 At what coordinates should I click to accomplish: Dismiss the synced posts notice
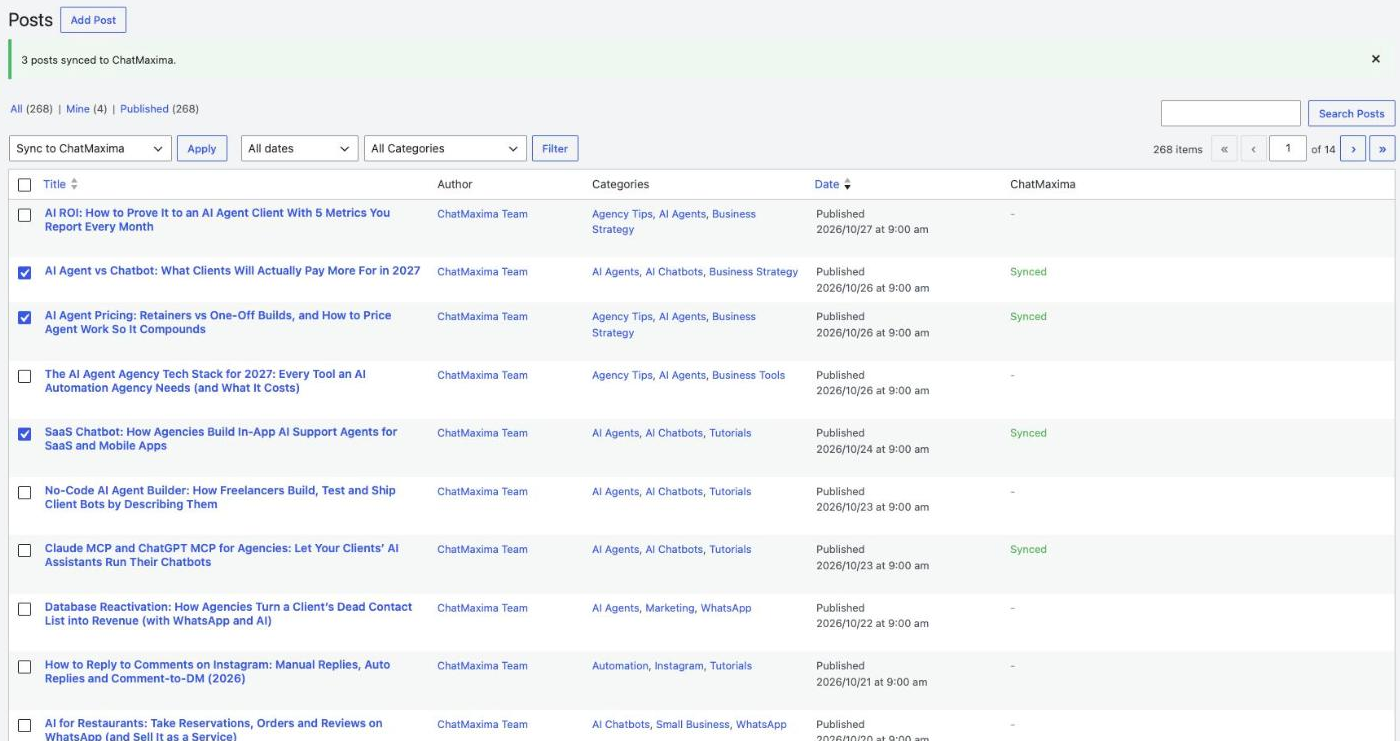coord(1376,59)
